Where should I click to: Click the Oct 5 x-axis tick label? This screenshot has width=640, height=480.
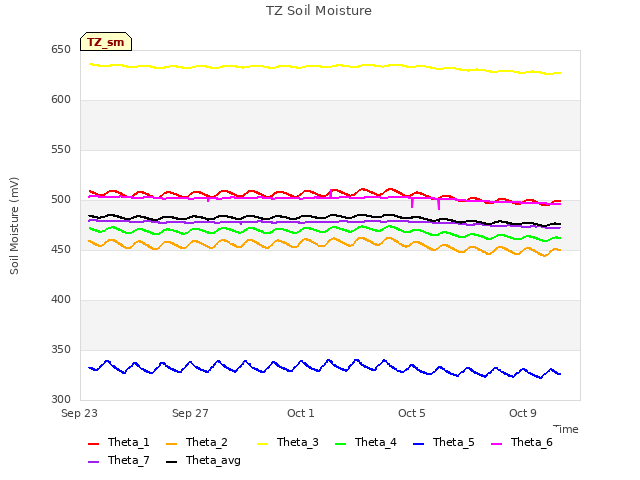(412, 413)
